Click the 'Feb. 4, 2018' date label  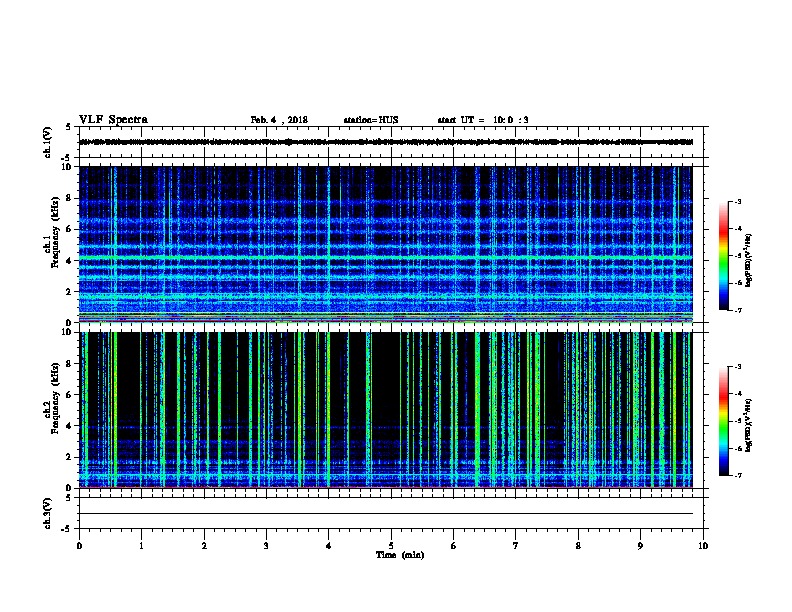click(x=279, y=120)
